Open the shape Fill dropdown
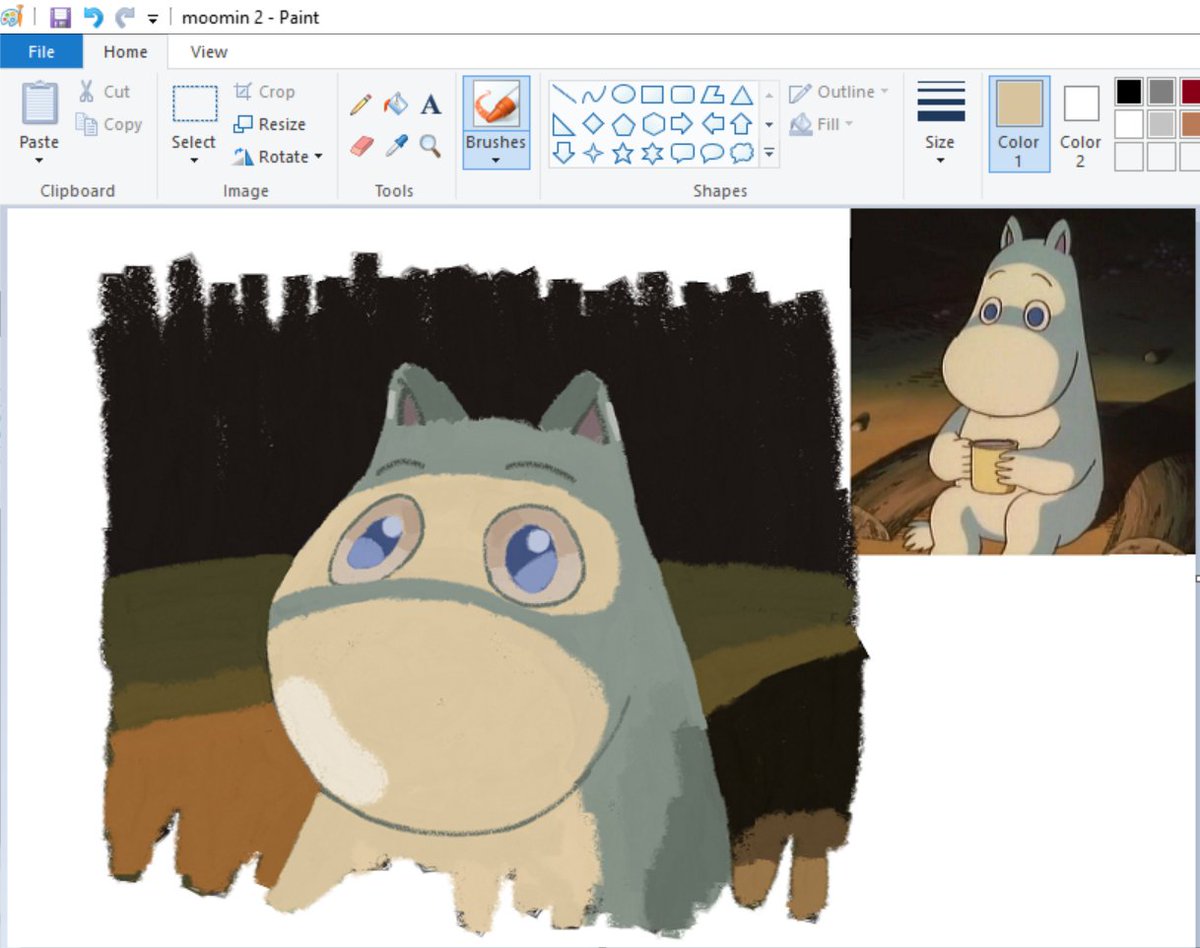 822,124
